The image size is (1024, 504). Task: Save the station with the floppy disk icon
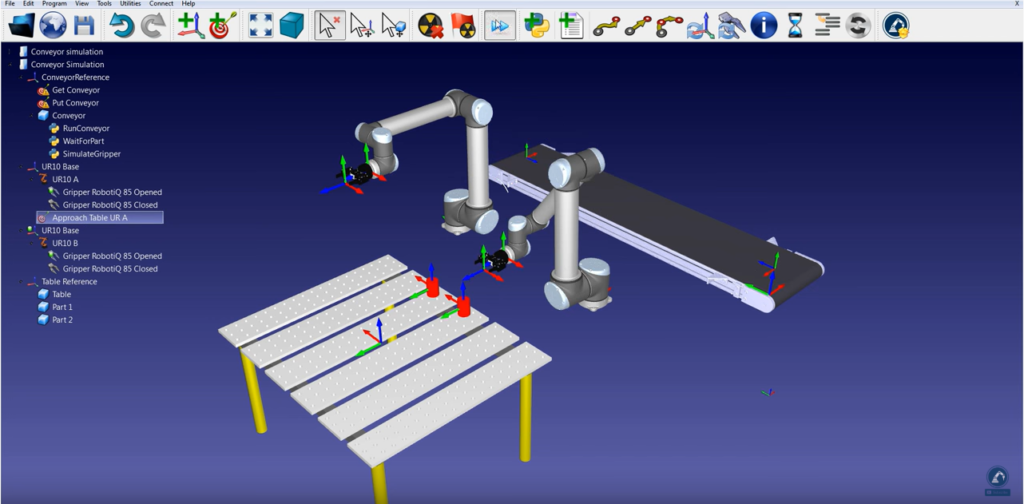point(84,25)
